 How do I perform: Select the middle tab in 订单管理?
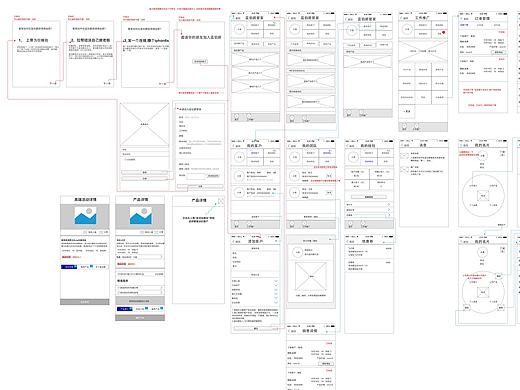coord(480,25)
